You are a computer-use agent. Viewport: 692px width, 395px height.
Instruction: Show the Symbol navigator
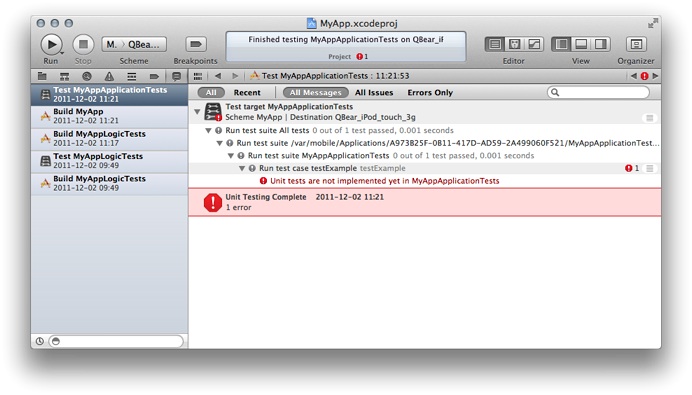tap(64, 76)
